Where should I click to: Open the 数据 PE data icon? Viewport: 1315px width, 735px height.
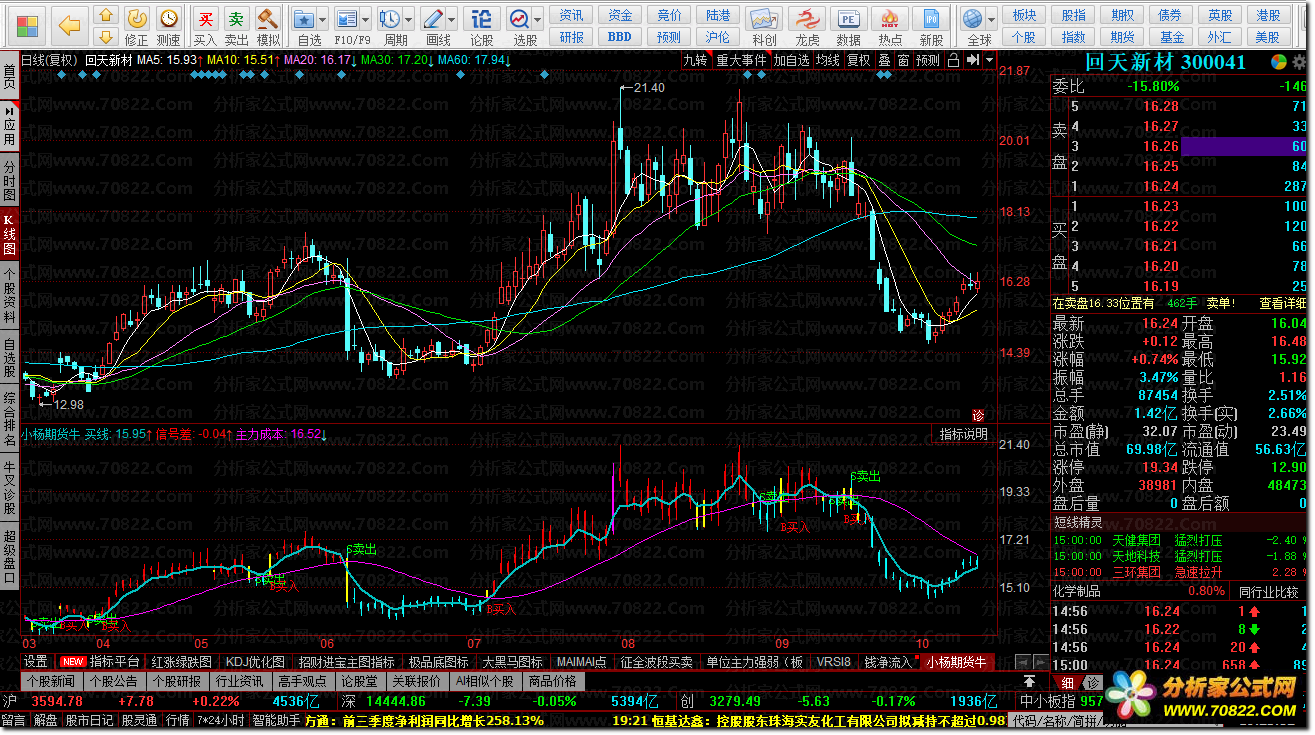848,25
